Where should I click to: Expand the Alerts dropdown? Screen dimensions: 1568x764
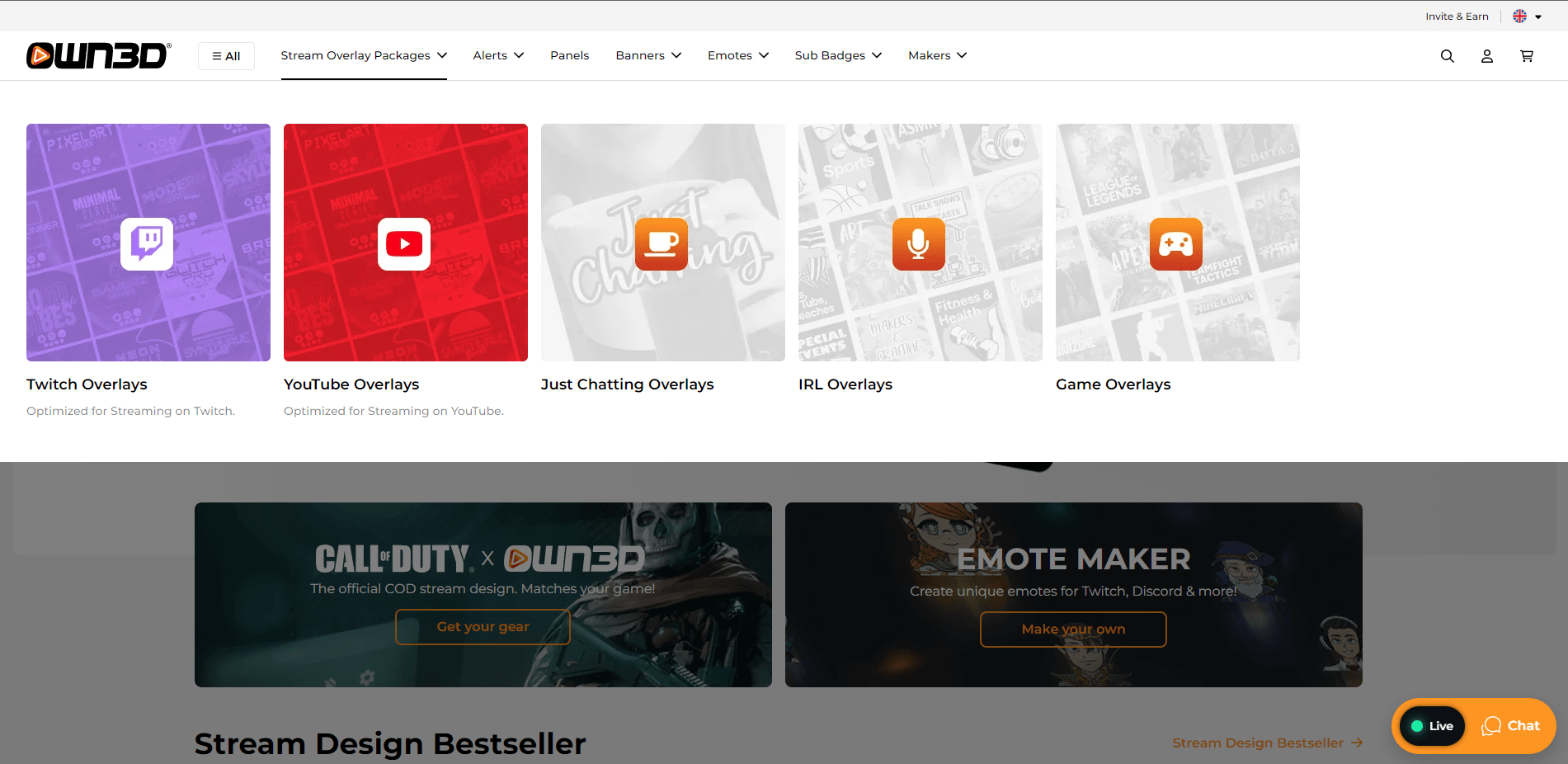point(497,55)
